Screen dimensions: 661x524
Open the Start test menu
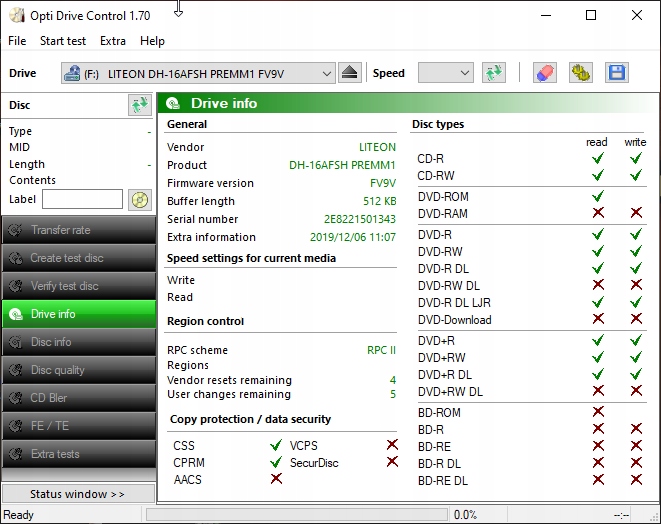pos(63,41)
